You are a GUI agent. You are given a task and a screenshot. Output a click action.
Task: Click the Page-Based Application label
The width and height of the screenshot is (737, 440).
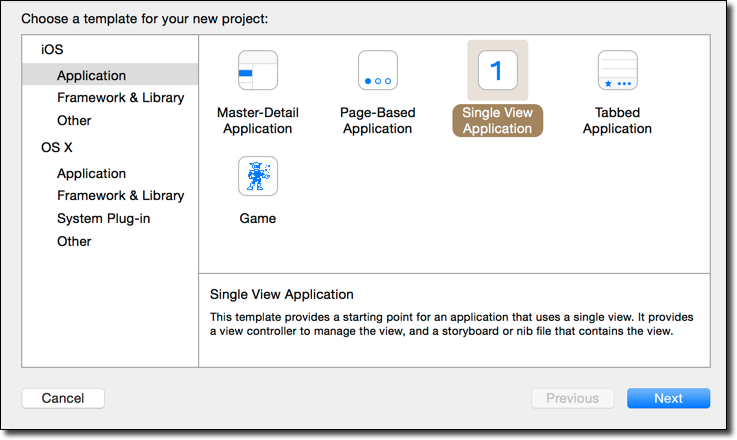point(377,120)
